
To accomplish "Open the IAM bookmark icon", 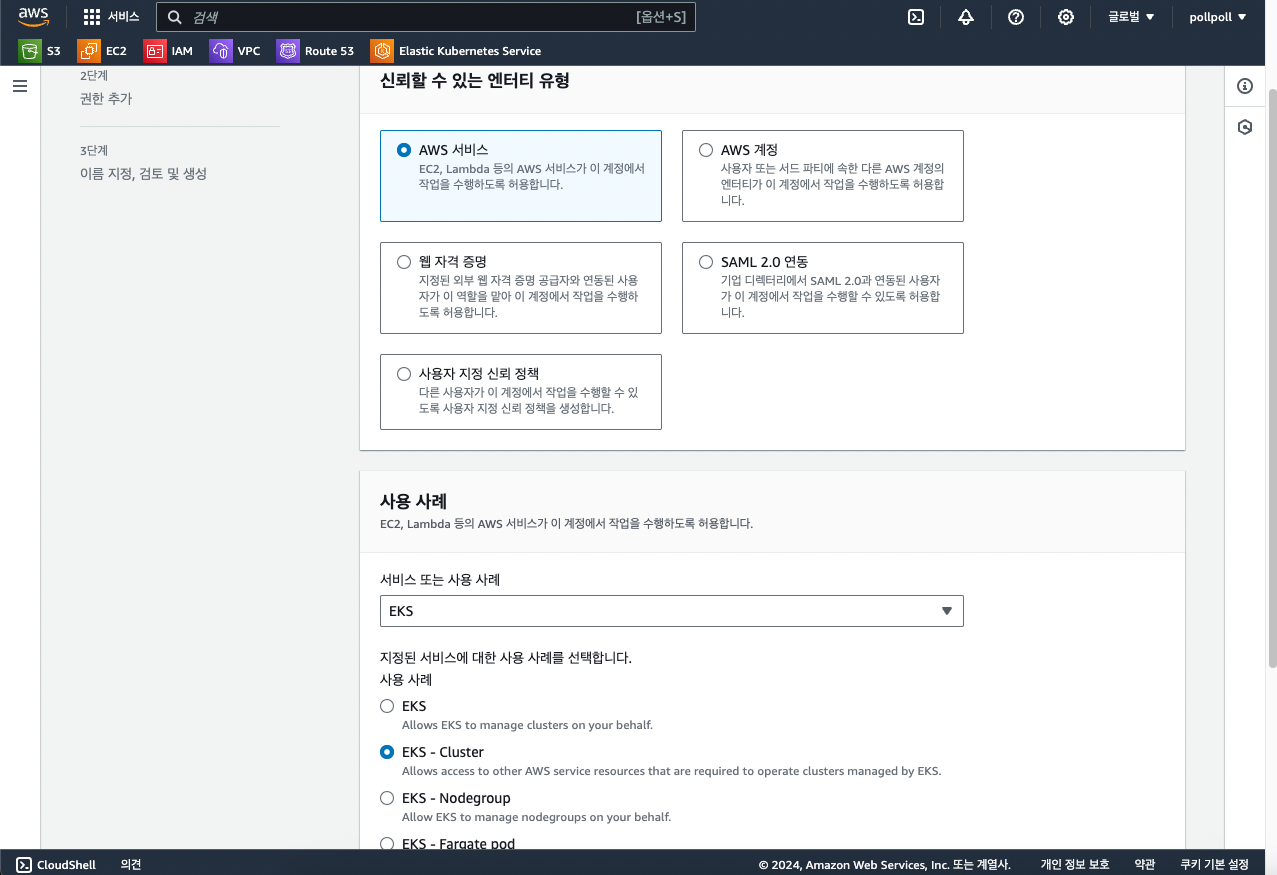I will [155, 51].
